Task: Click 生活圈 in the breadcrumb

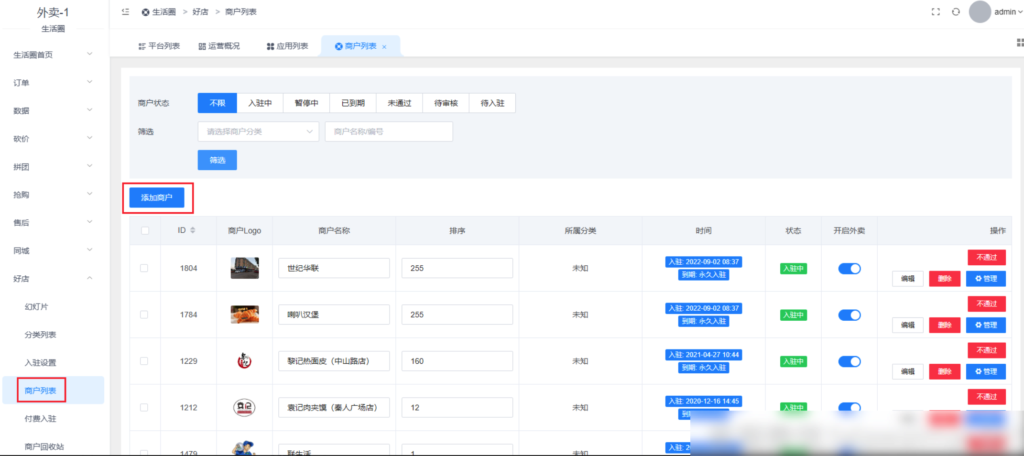Action: pos(164,12)
